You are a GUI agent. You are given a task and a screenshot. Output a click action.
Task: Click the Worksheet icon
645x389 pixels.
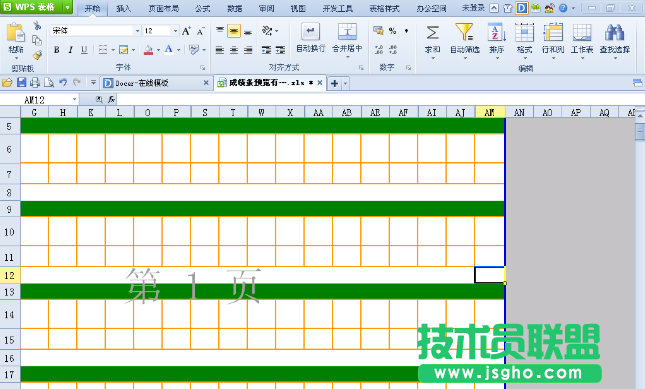[582, 32]
